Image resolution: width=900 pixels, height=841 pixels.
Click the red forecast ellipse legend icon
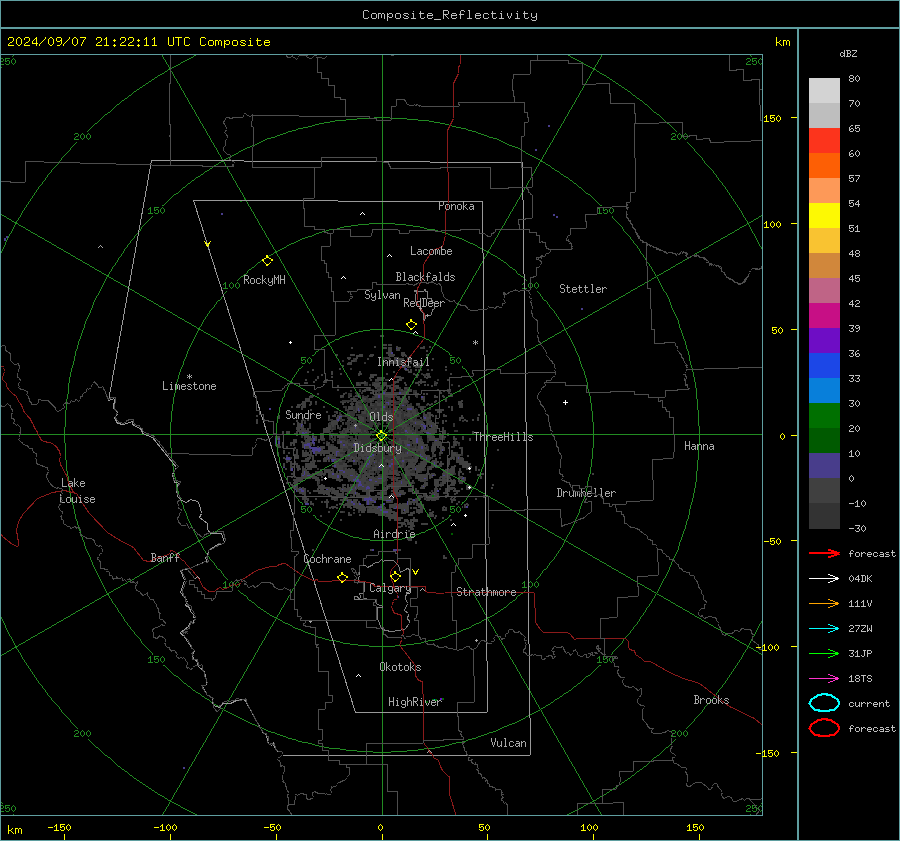[x=824, y=728]
